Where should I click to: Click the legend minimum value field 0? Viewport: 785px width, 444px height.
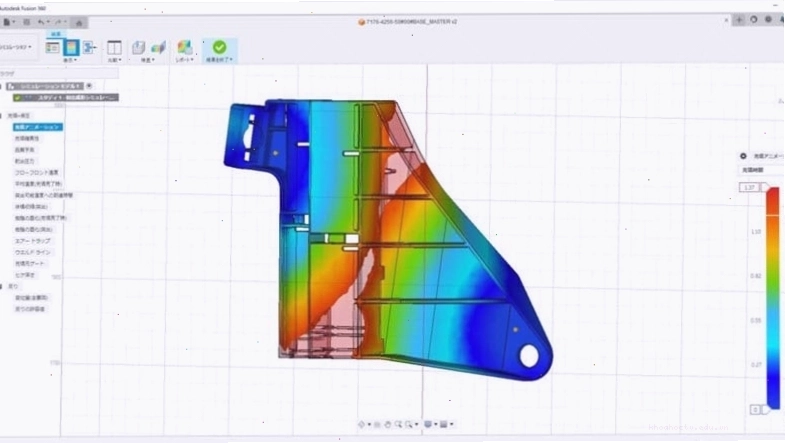755,410
